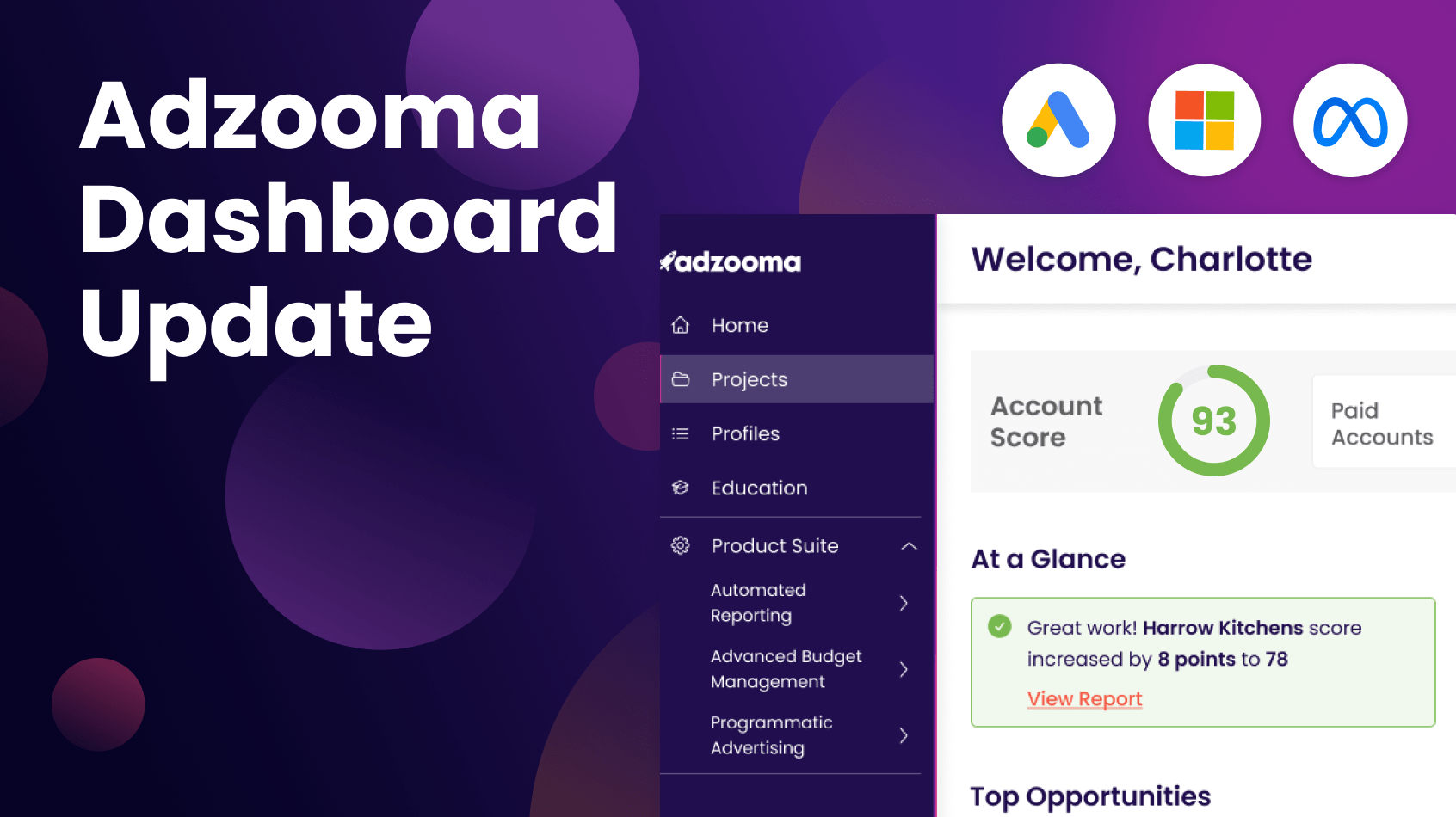
Task: Click the green checkmark in the glance alert
Action: click(999, 627)
